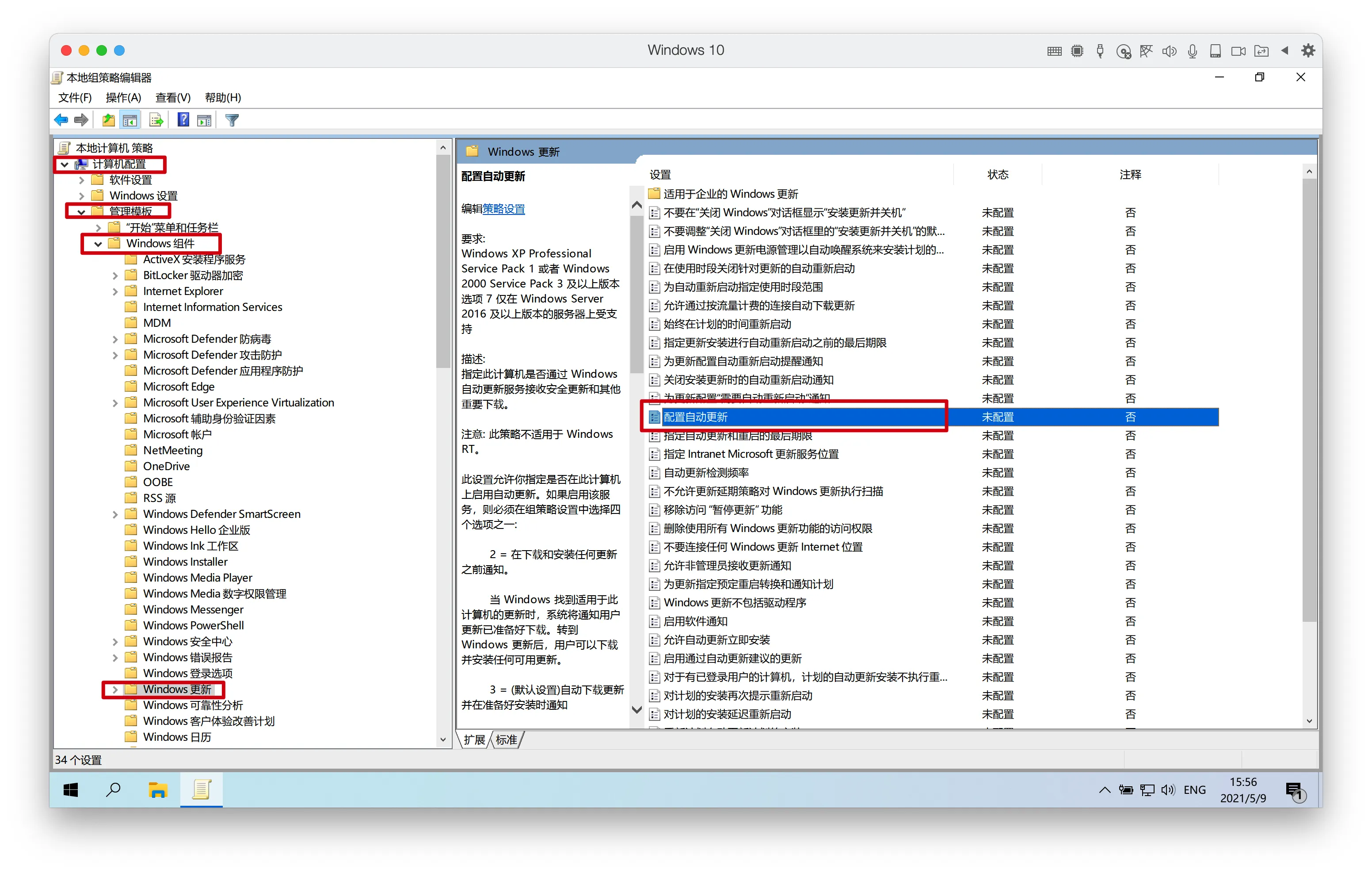Click the camera icon in the VM title bar

[1238, 51]
